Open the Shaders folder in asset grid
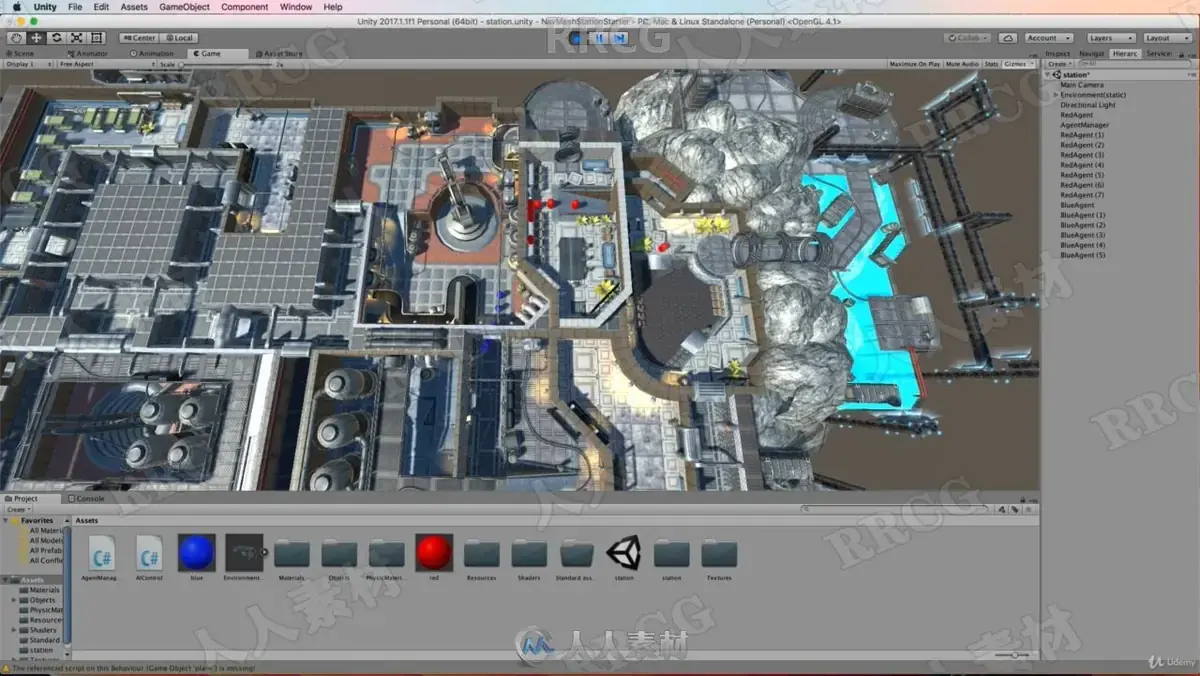1200x676 pixels. [529, 553]
